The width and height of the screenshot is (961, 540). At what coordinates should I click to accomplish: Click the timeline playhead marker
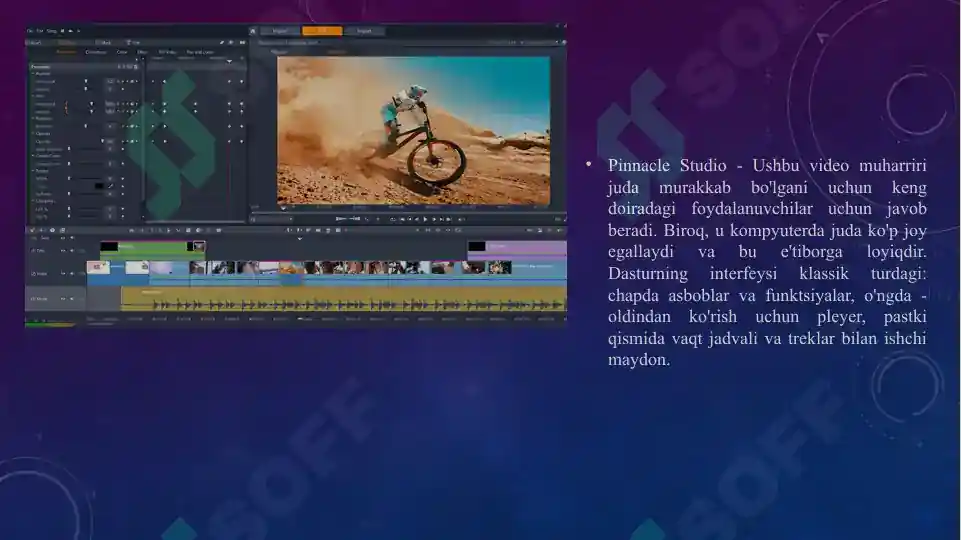[x=300, y=238]
